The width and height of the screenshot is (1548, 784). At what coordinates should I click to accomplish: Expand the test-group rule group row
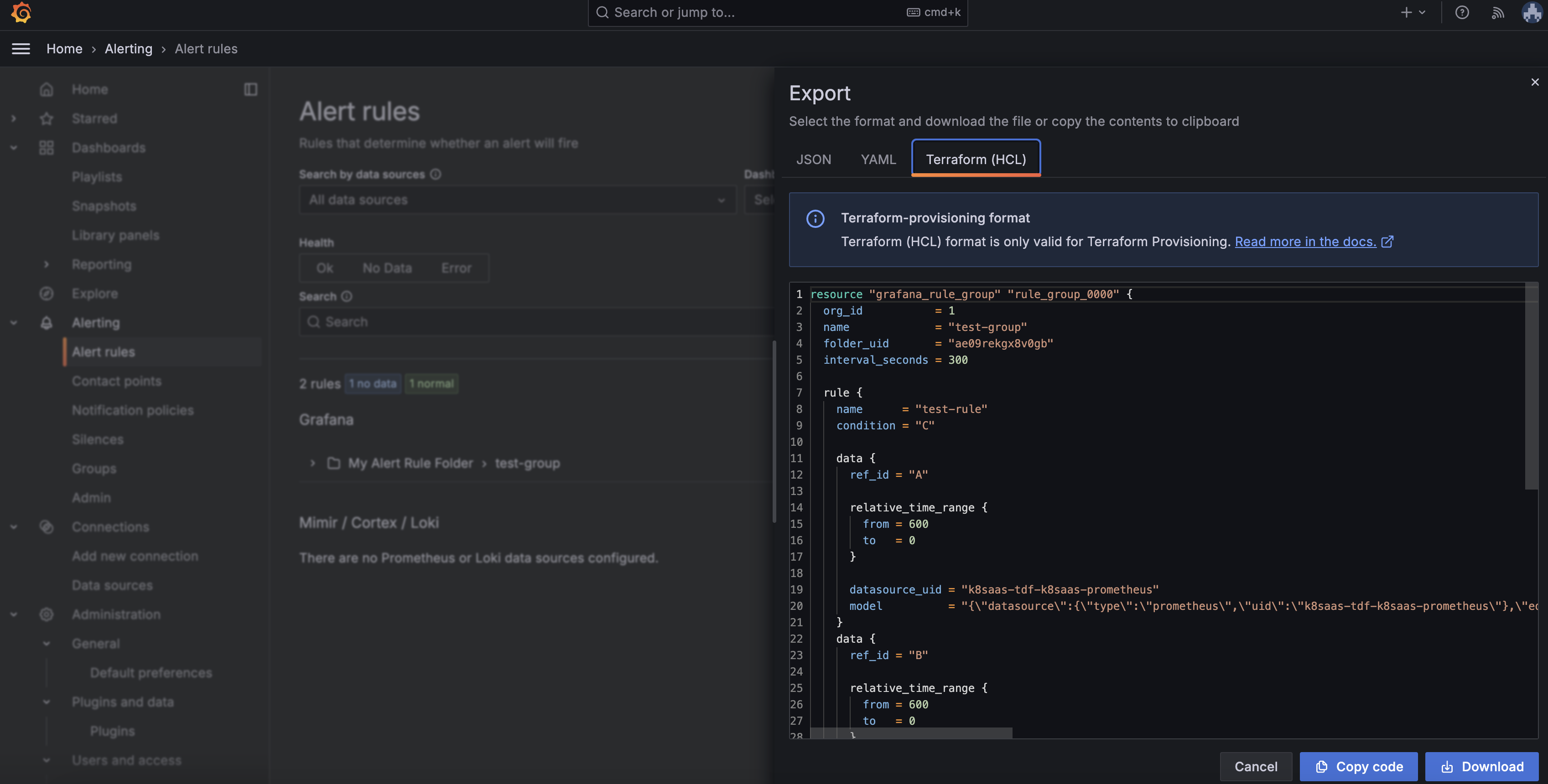(312, 463)
